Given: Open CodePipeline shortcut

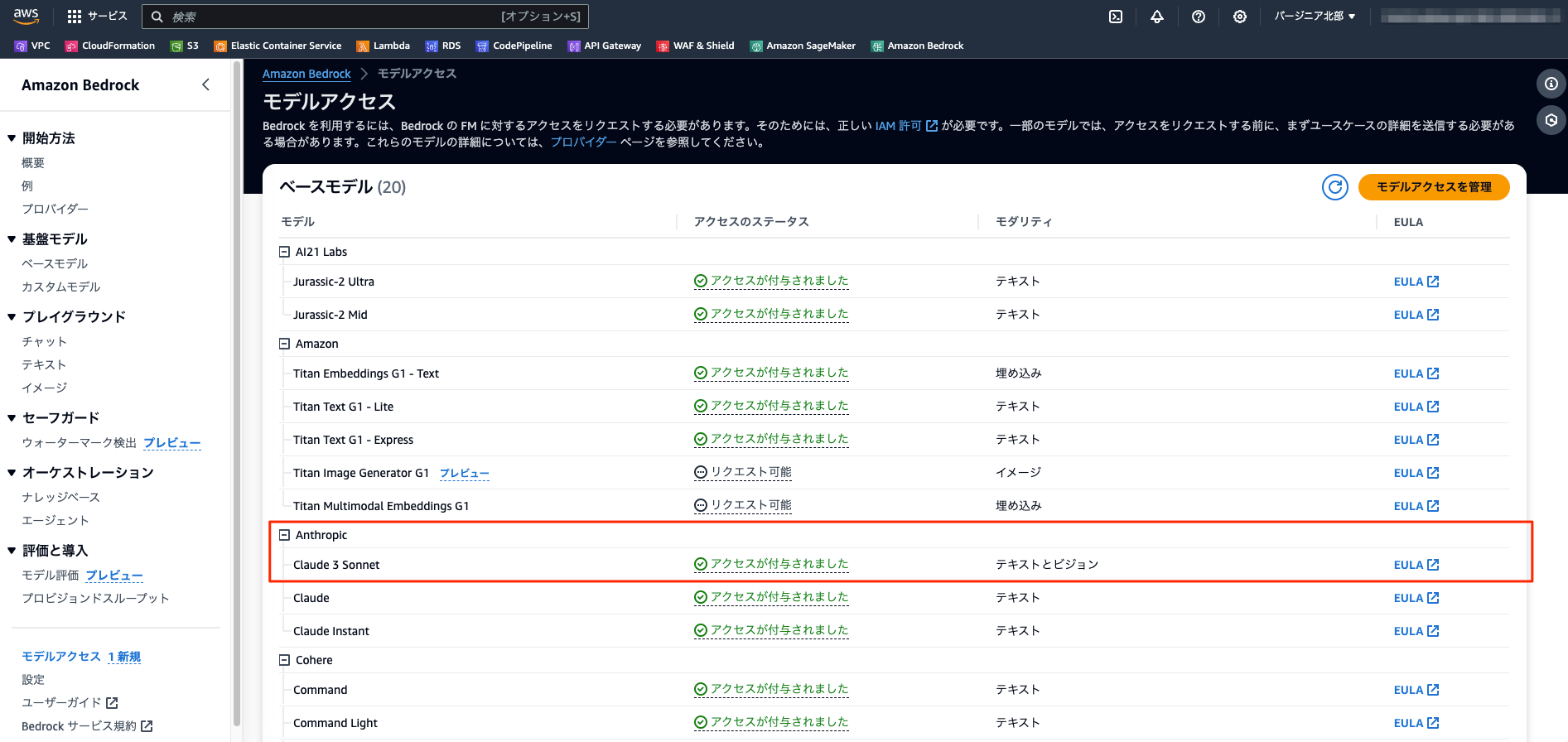Looking at the screenshot, I should click(x=514, y=46).
